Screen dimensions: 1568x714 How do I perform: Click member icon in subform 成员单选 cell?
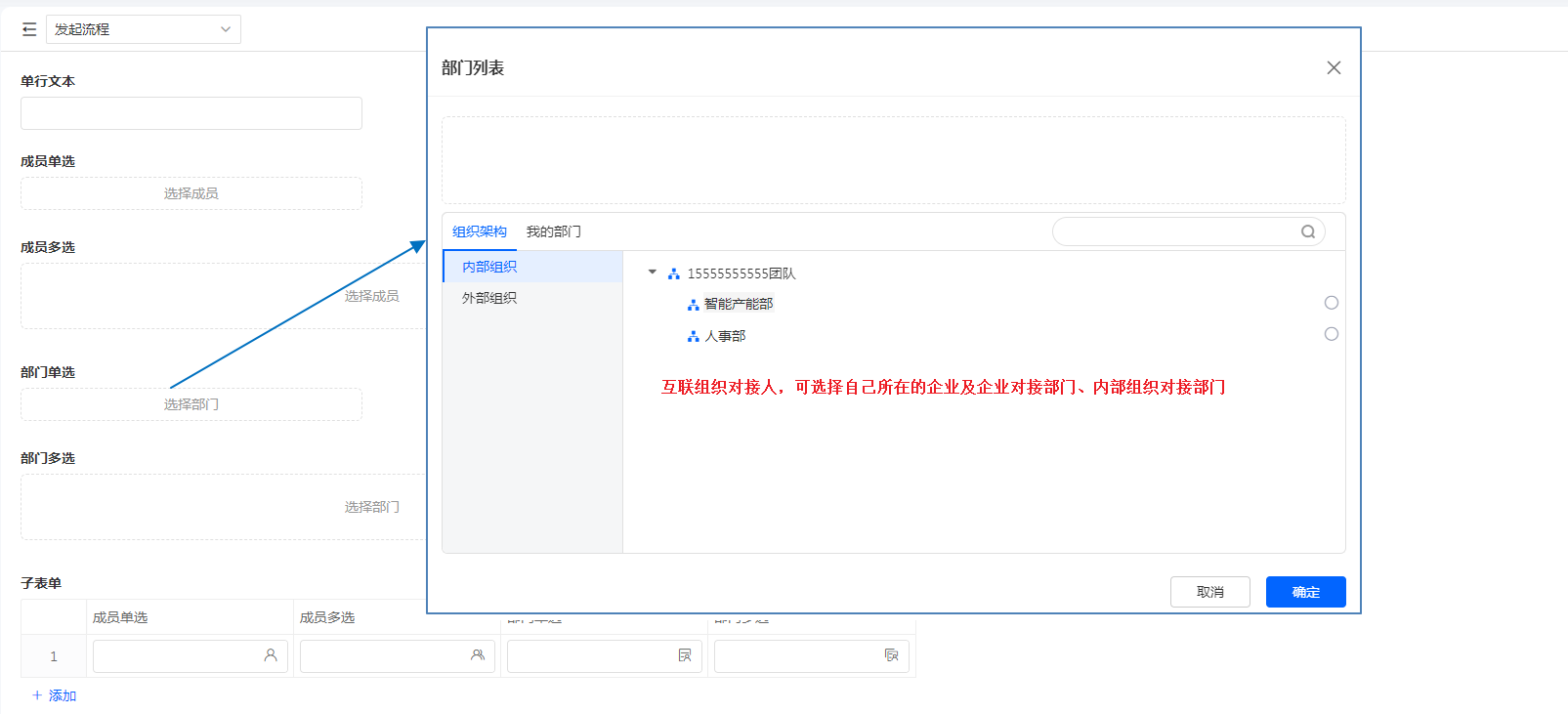click(271, 655)
